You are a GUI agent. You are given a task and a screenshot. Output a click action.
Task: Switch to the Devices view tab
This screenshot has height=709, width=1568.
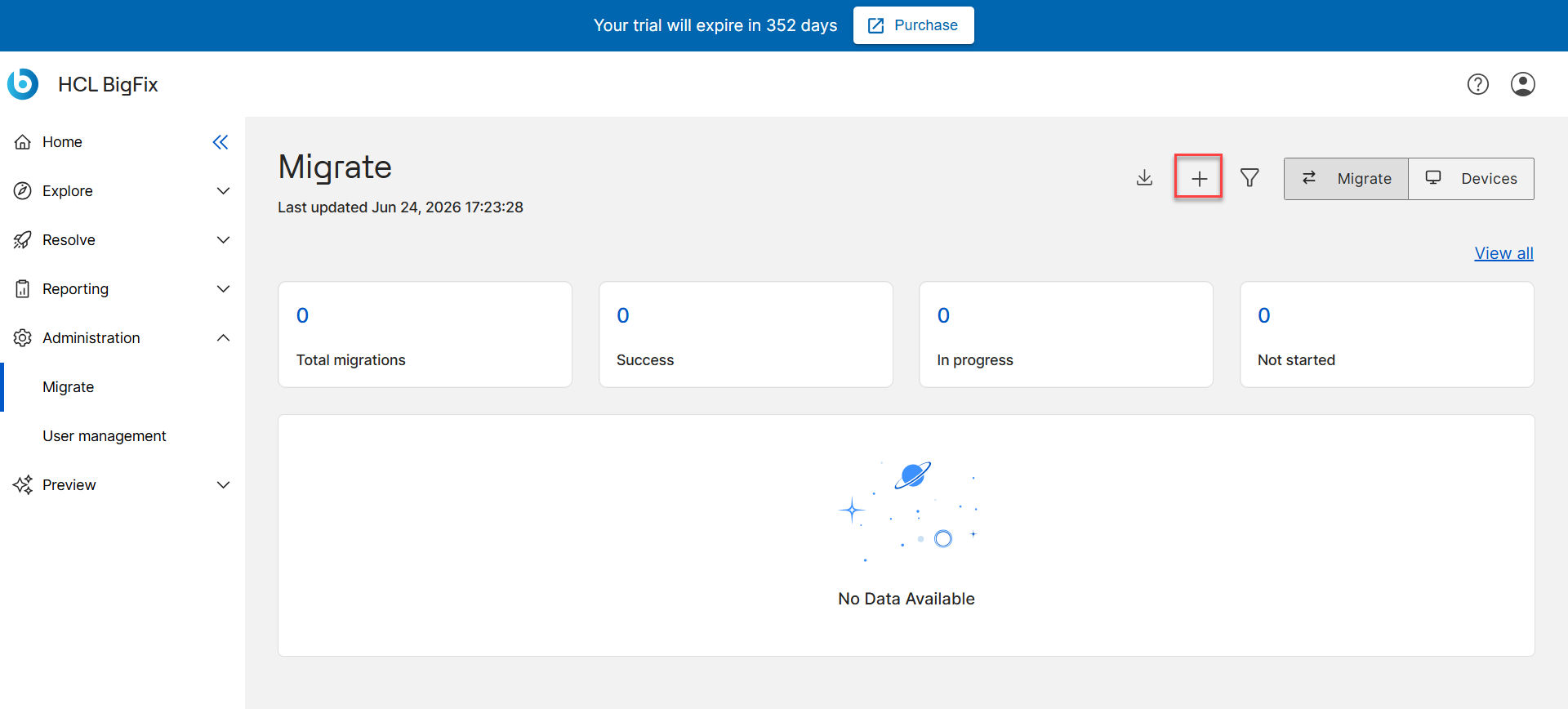(1471, 179)
